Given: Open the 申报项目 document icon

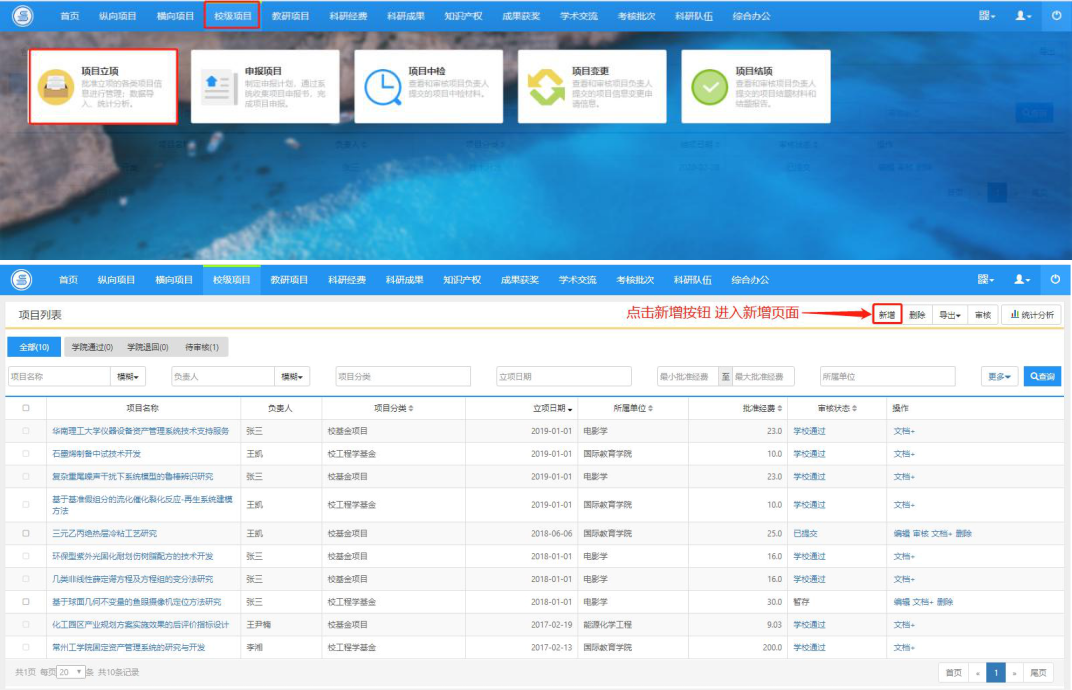Looking at the screenshot, I should pos(219,88).
